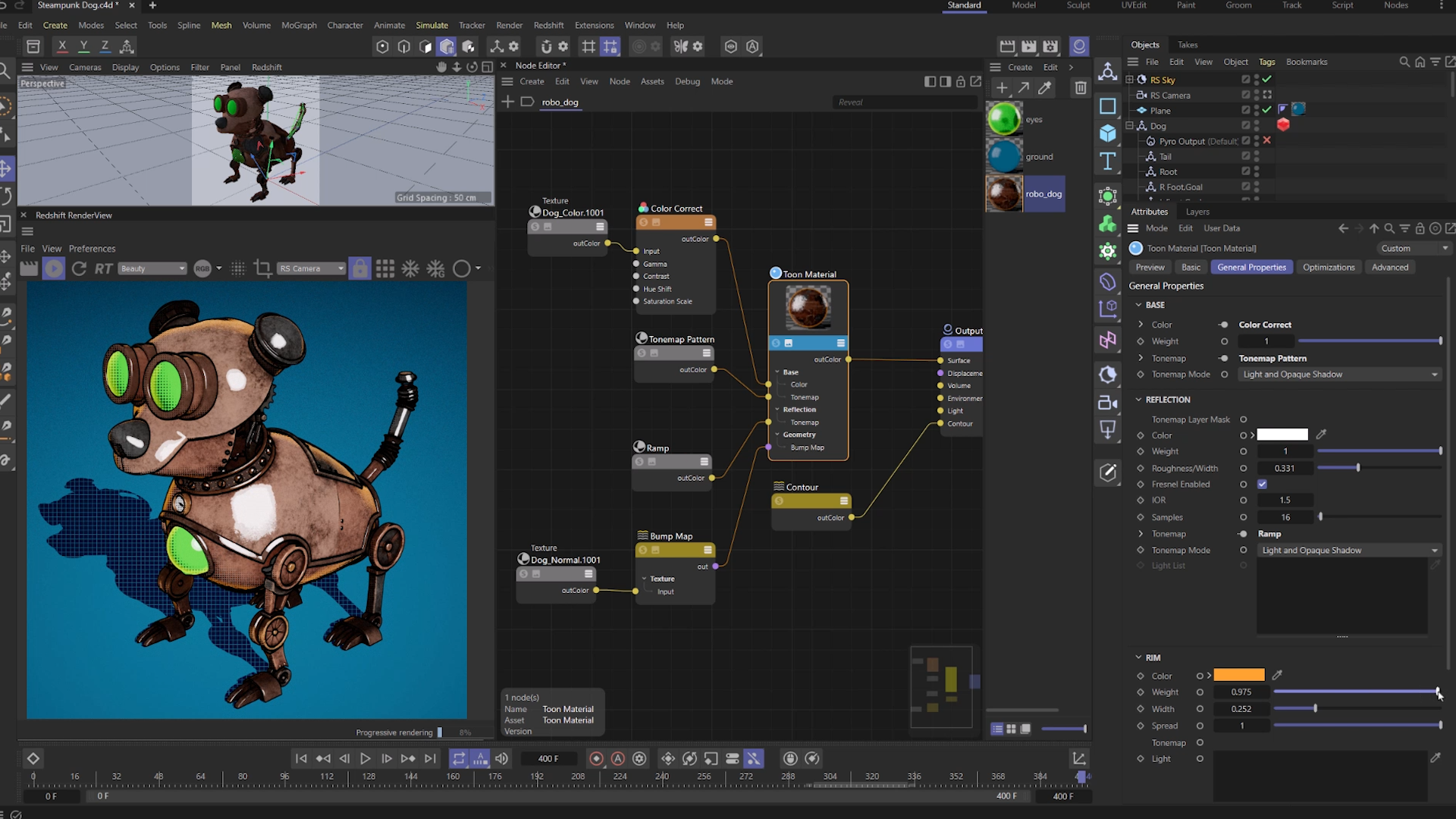The width and height of the screenshot is (1456, 819).
Task: Click the Attributes up arrow icon
Action: pyautogui.click(x=1373, y=228)
